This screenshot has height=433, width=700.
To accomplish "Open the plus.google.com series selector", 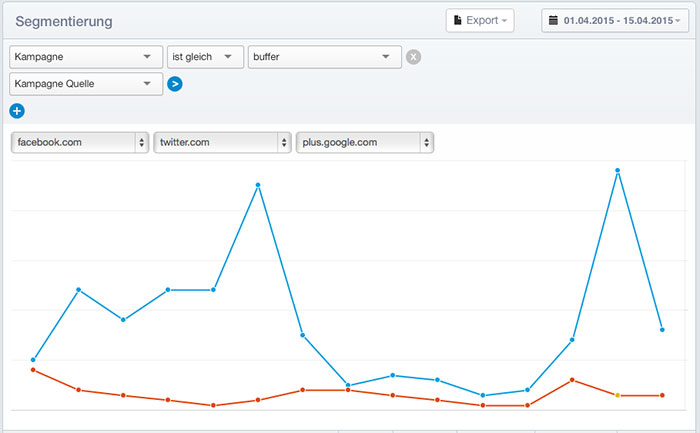I will click(x=365, y=142).
